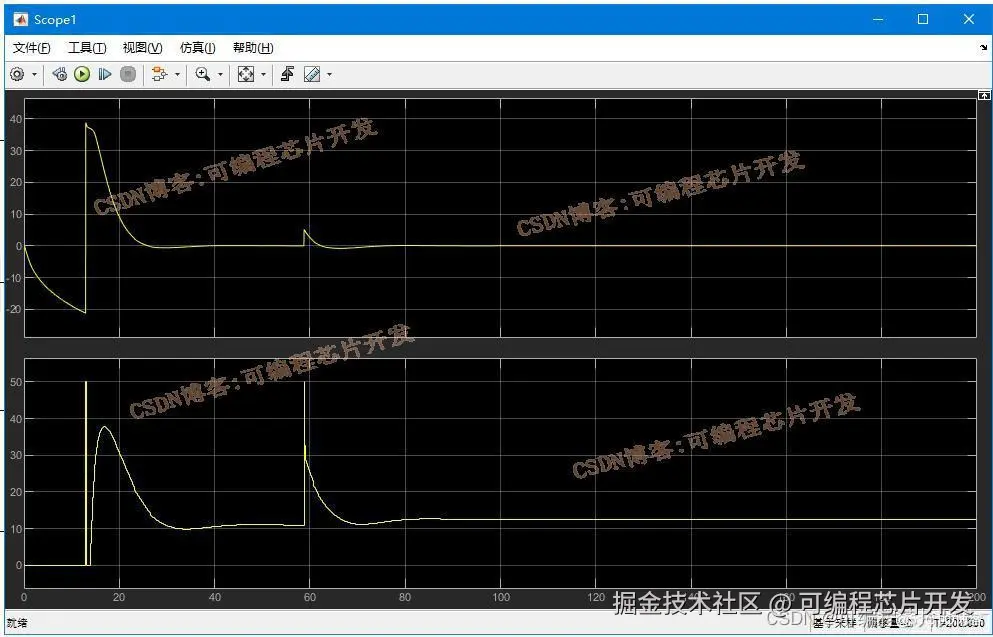Select the zoom magnifier tool

click(x=203, y=75)
